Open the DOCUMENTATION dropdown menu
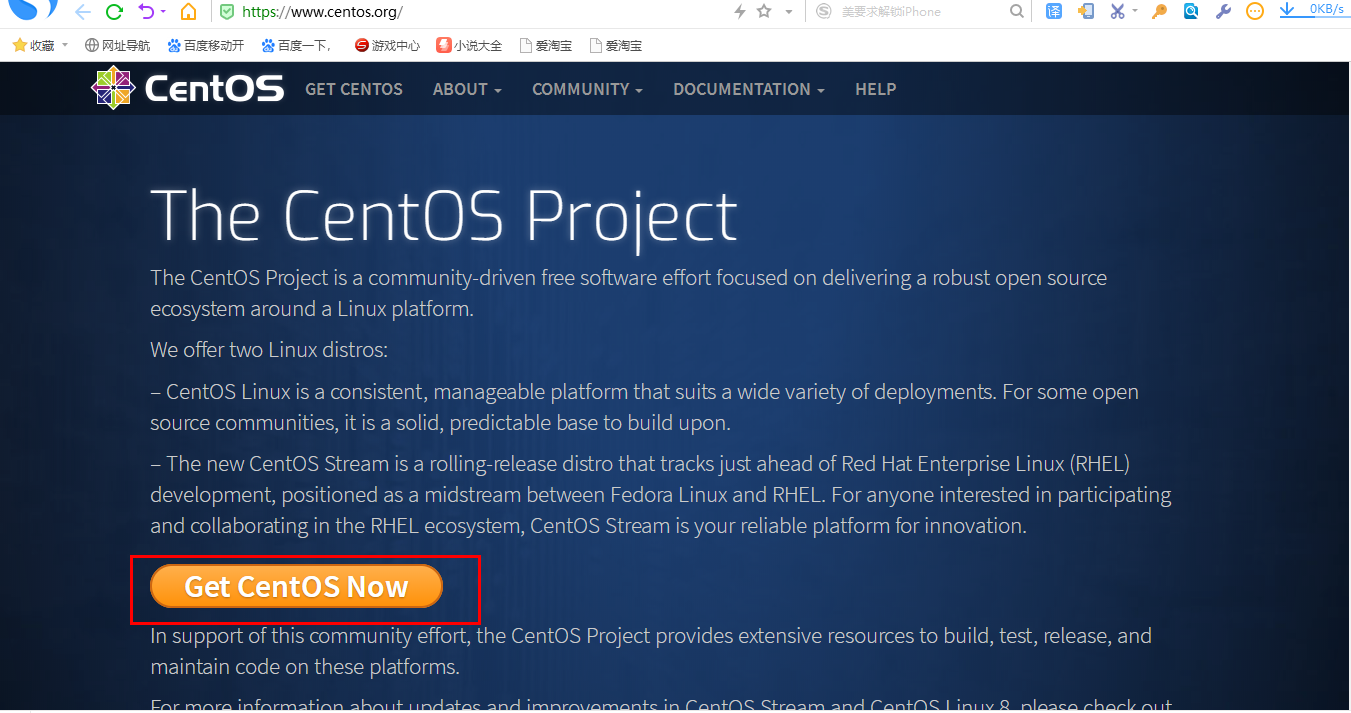Screen dimensions: 1351x713 coord(748,89)
